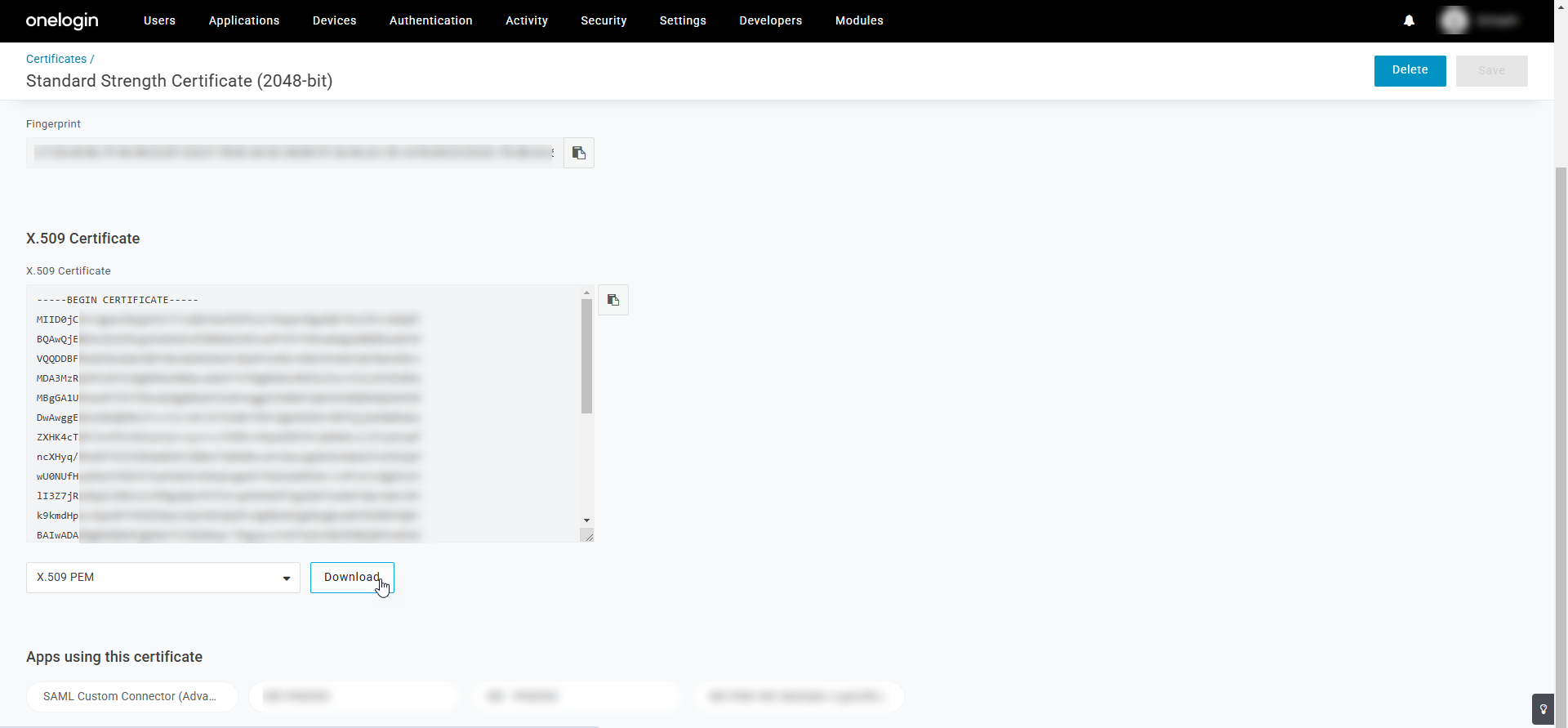The image size is (1568, 728).
Task: Click the "Standard Strength Certificate (2048-bit)" title
Action: click(x=180, y=81)
